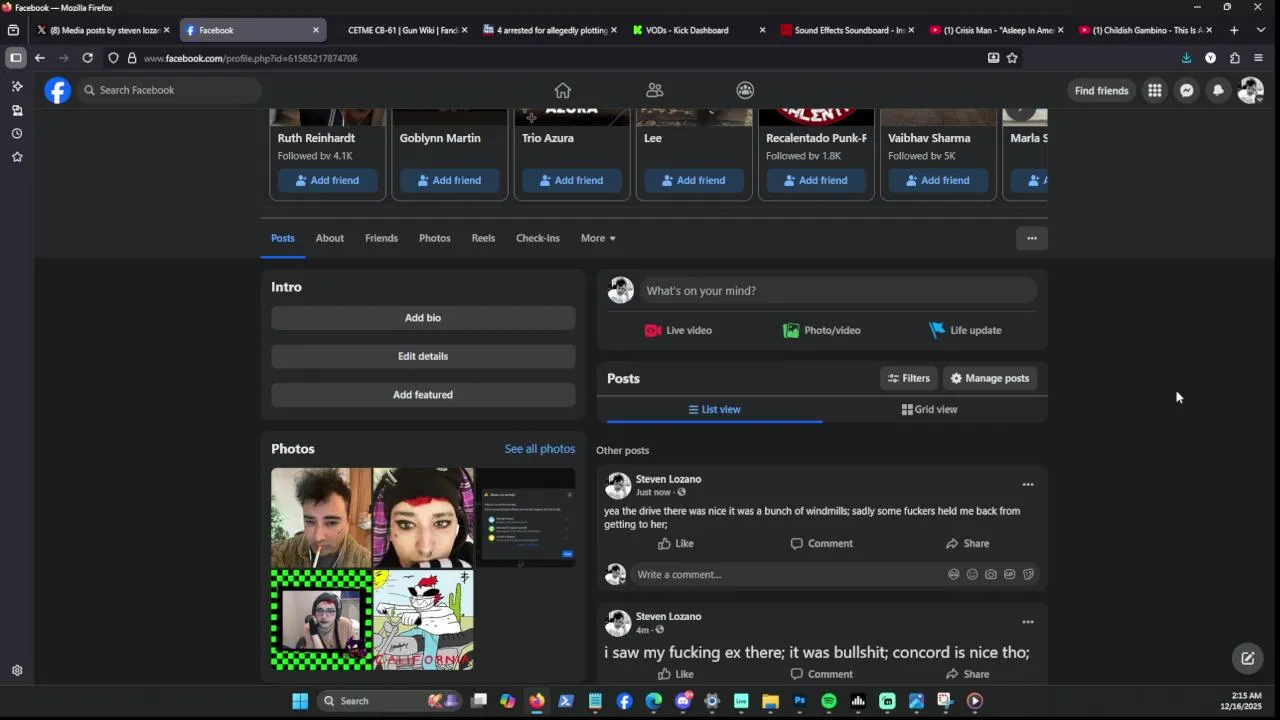Click Add friend for Trio Azura

(x=571, y=180)
